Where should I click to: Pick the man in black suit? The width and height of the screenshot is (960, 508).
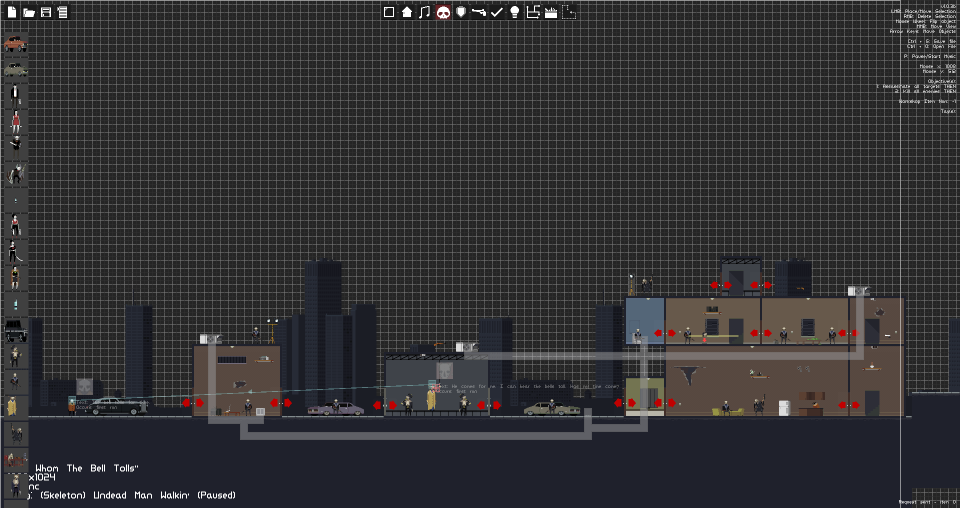pyautogui.click(x=15, y=95)
